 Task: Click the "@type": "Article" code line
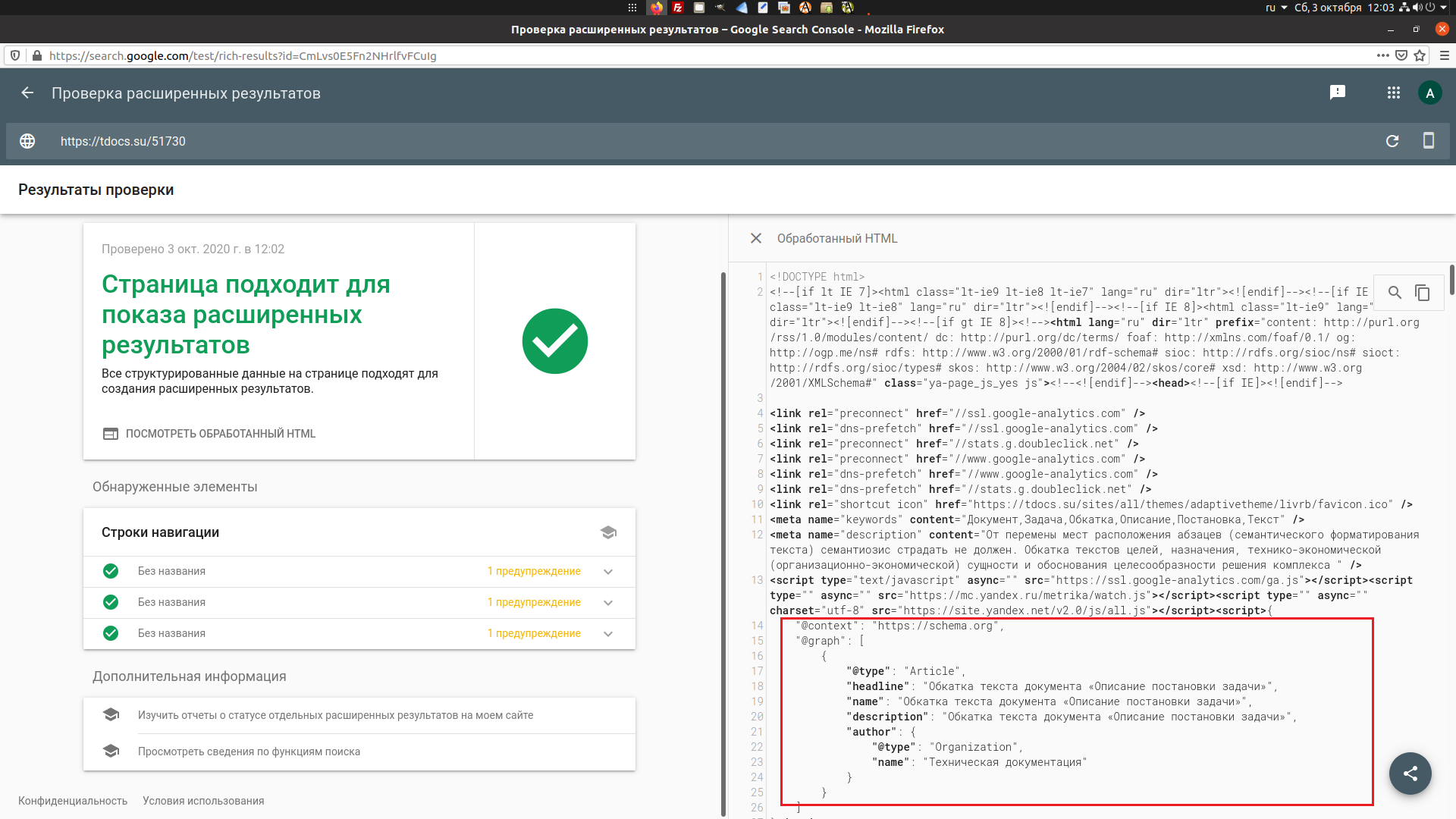pyautogui.click(x=906, y=671)
